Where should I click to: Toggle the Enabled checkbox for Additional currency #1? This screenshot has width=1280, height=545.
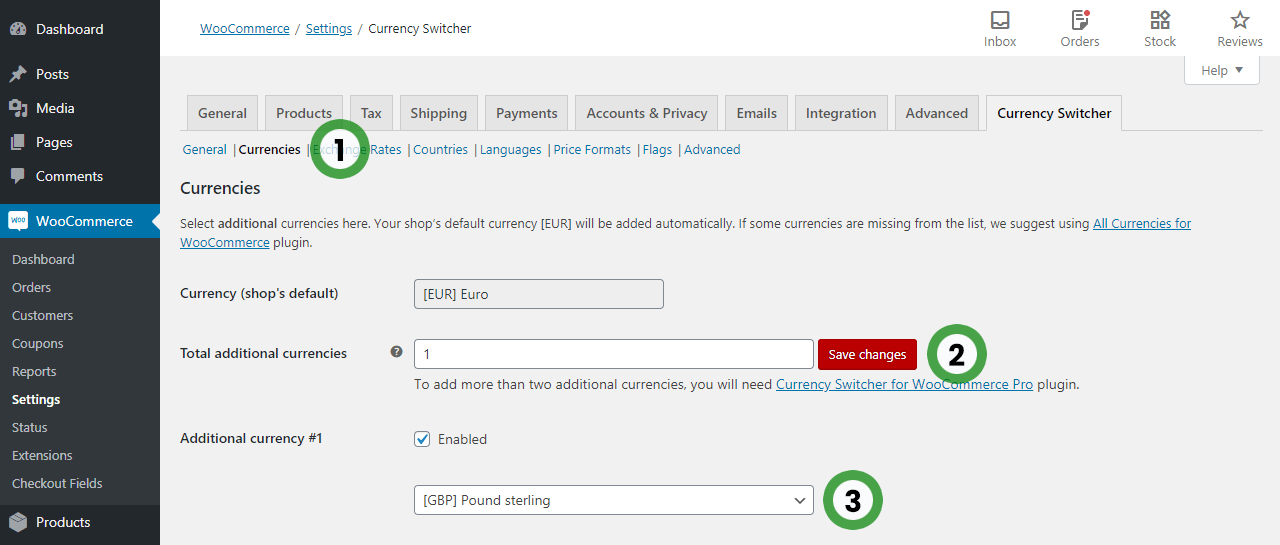422,439
